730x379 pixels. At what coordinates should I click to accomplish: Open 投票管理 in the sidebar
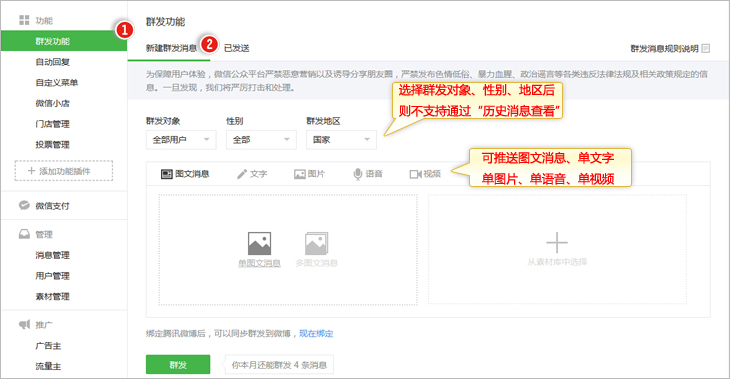pyautogui.click(x=53, y=144)
